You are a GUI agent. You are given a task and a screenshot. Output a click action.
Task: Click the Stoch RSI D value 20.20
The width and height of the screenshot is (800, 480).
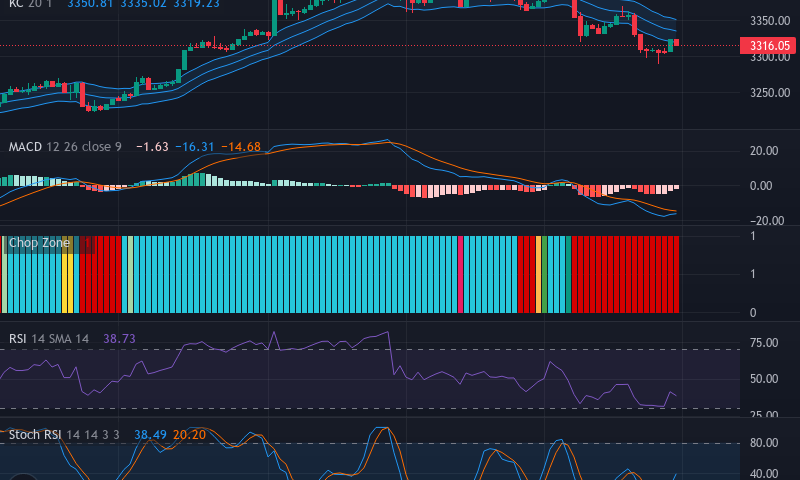189,435
